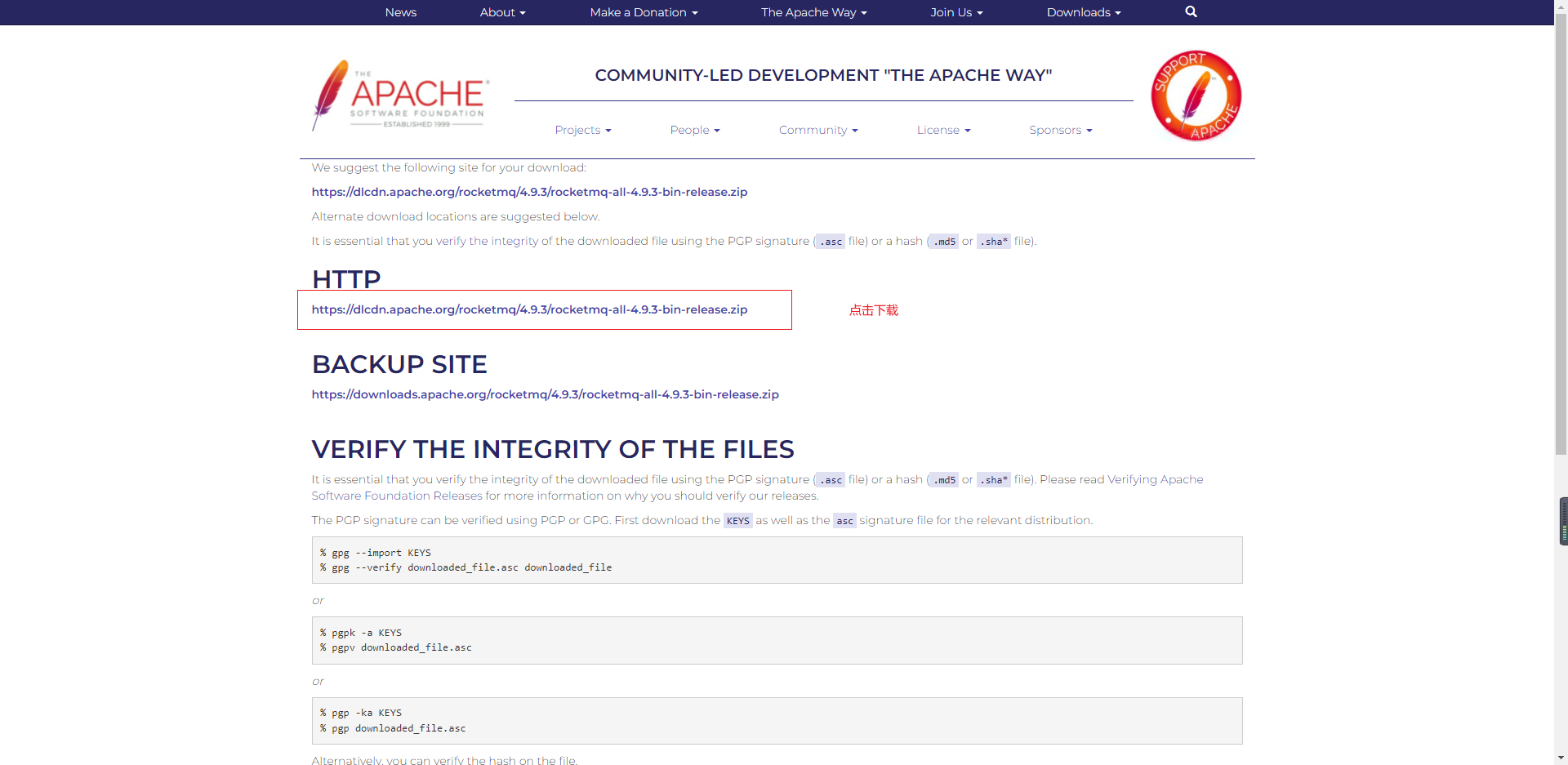Open The Apache Way dropdown

[813, 12]
